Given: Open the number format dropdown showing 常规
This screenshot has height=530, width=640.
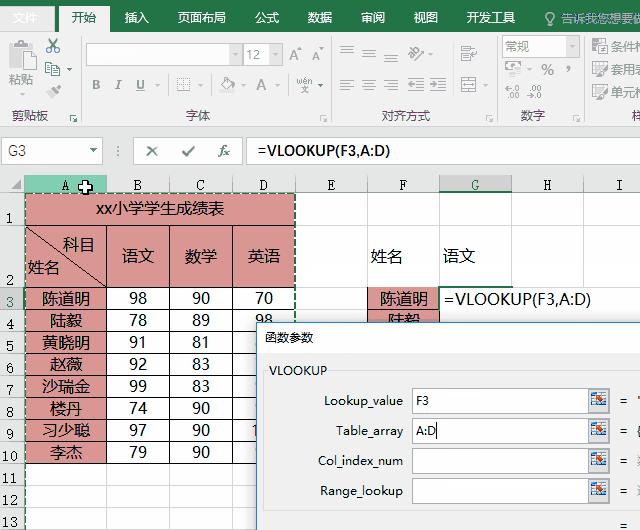Looking at the screenshot, I should coord(573,46).
